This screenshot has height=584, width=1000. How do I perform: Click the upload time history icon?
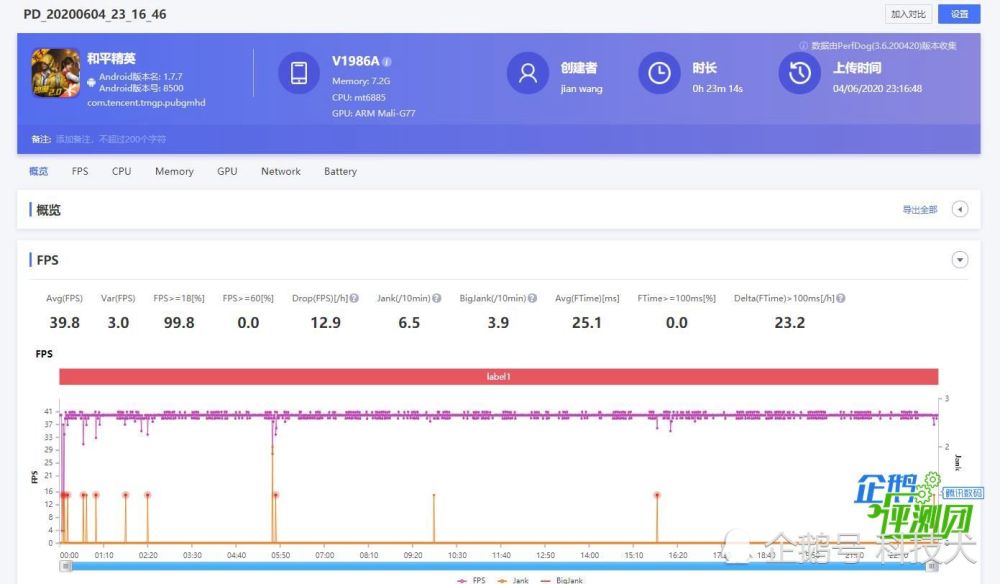pyautogui.click(x=799, y=73)
